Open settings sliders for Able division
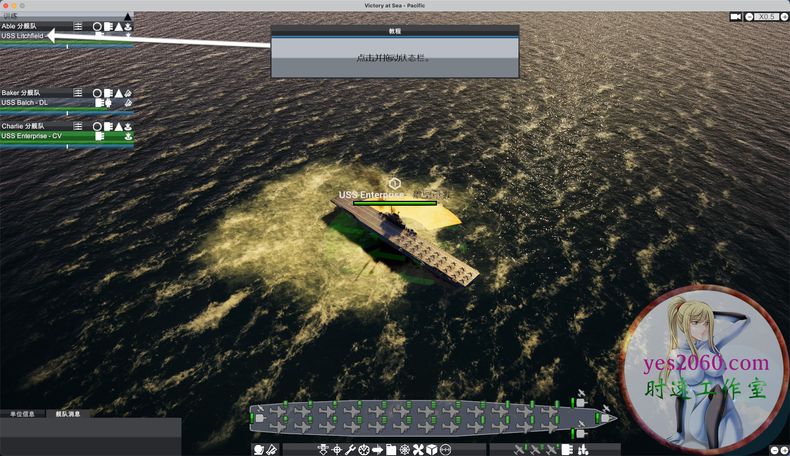The height and width of the screenshot is (456, 790). (x=78, y=26)
